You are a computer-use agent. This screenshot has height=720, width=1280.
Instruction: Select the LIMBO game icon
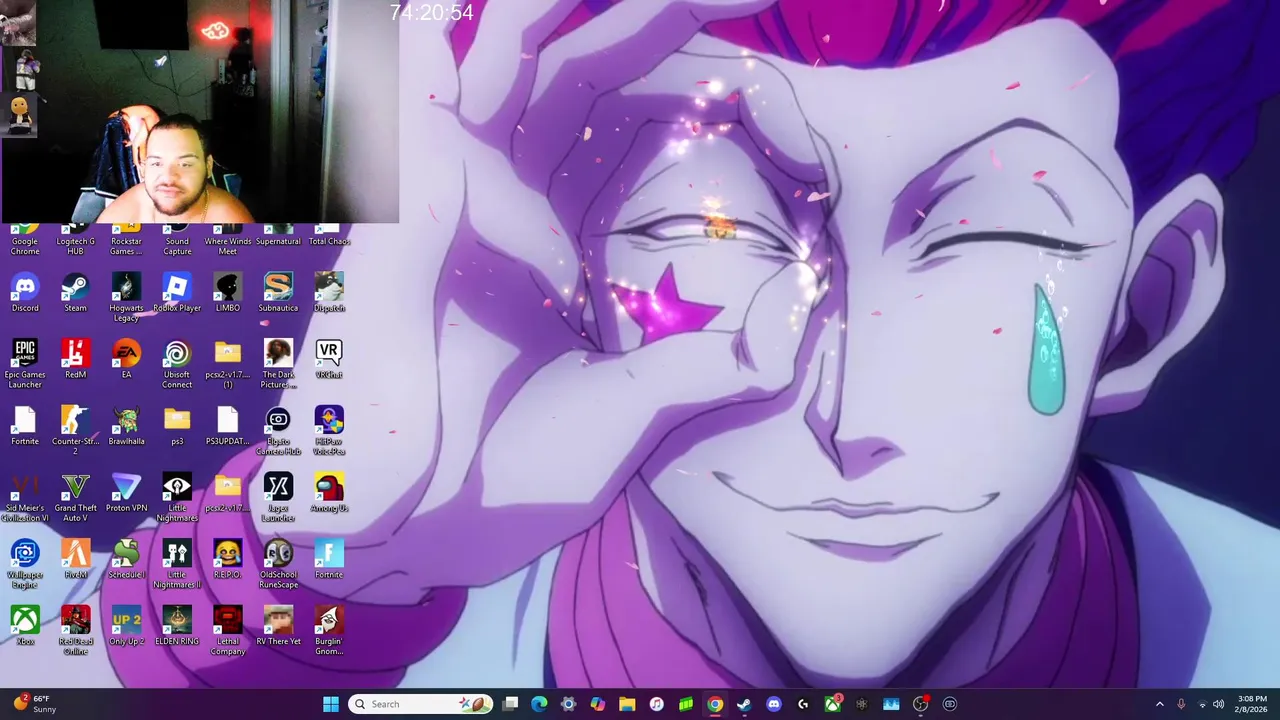pos(228,293)
